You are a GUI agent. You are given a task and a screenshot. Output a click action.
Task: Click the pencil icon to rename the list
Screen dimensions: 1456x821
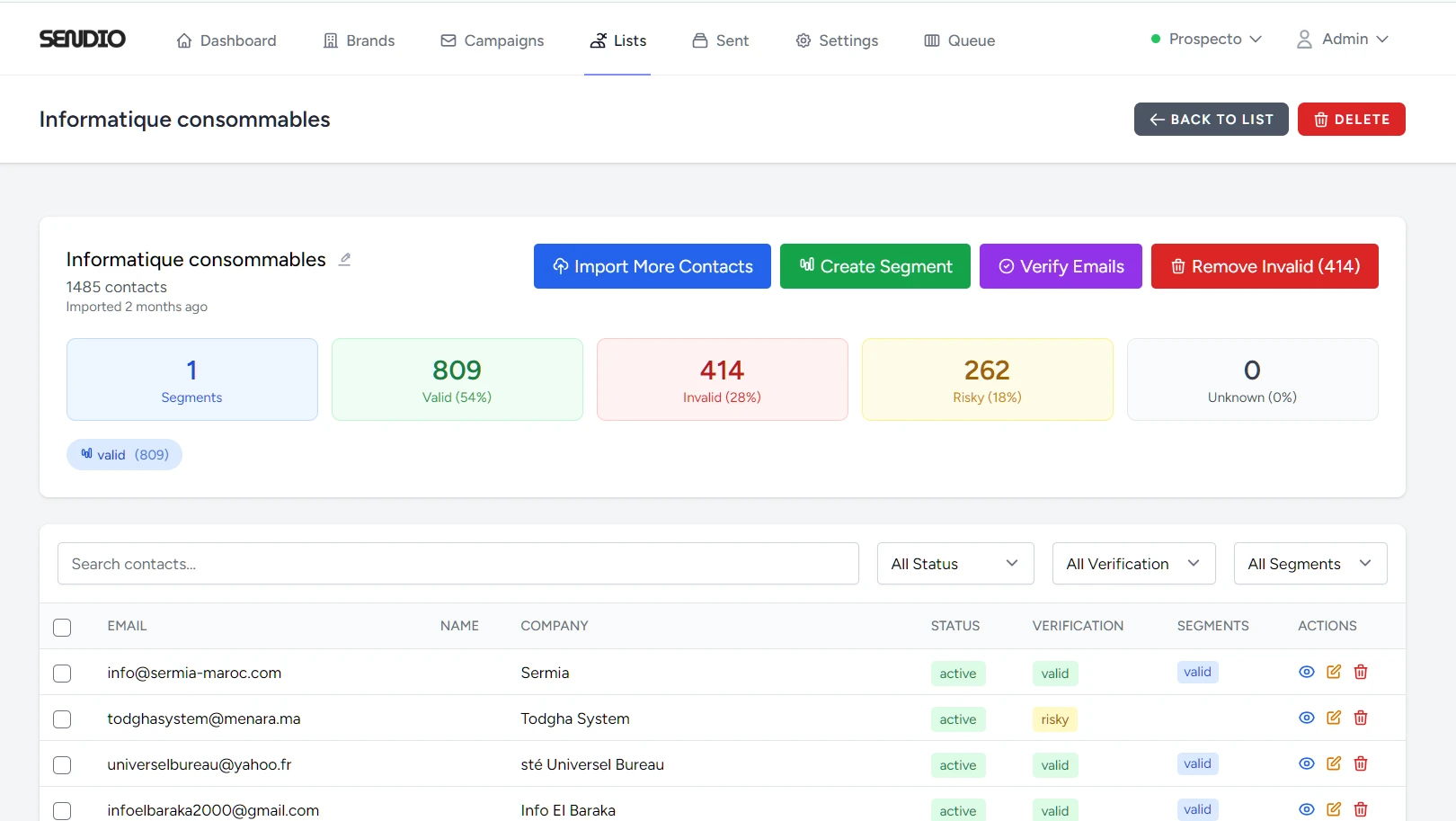(x=344, y=259)
